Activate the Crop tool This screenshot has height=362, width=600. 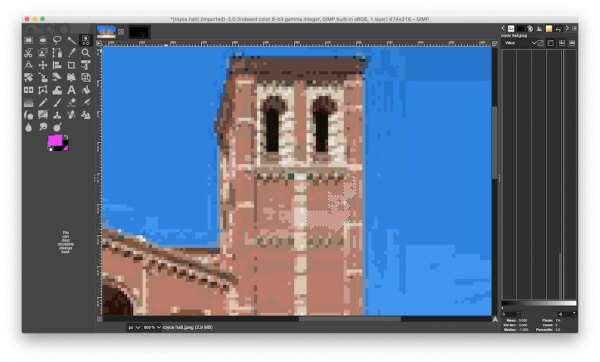tap(71, 65)
